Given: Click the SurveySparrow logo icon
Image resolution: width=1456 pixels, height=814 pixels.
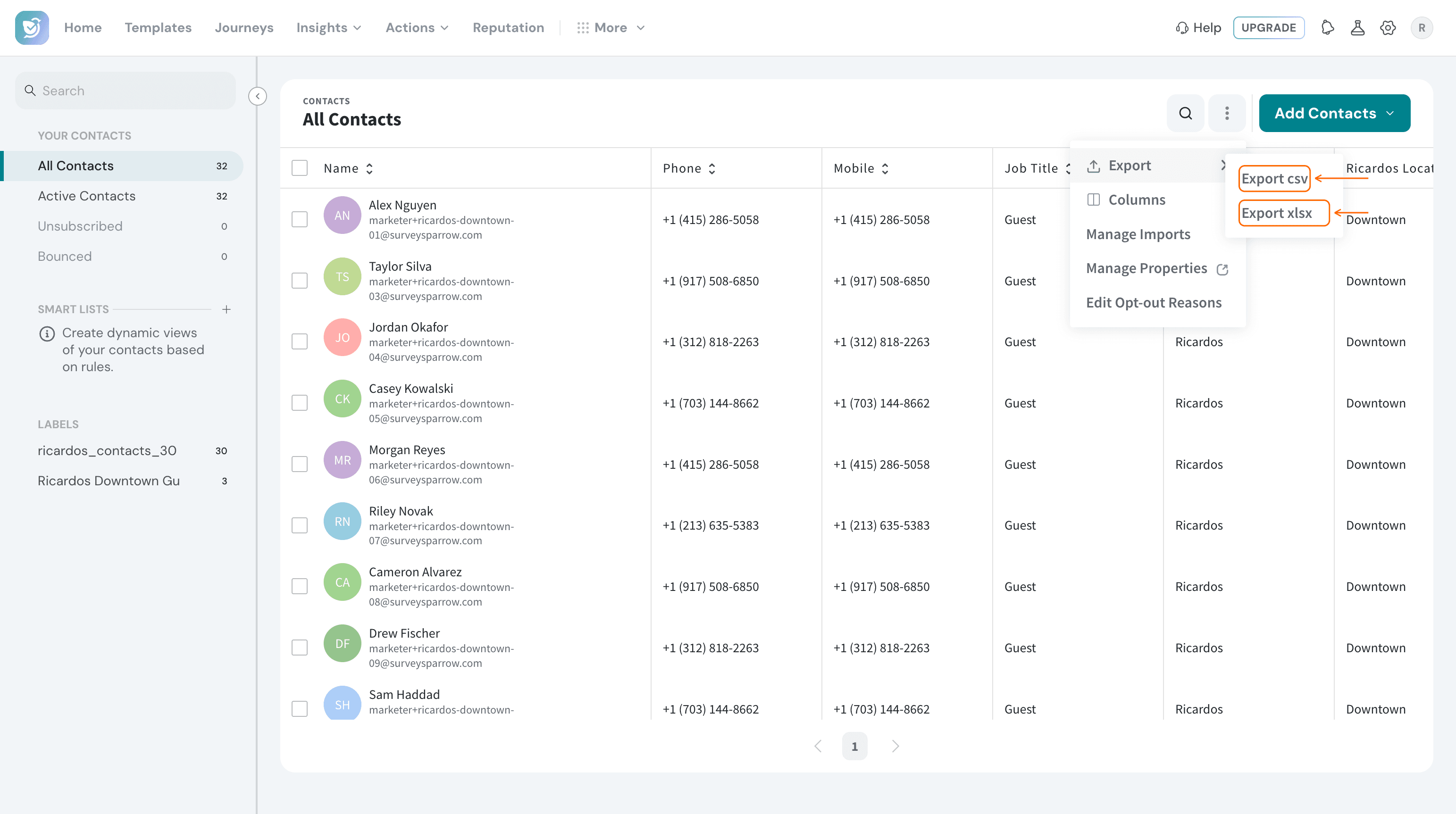Looking at the screenshot, I should click(x=32, y=28).
